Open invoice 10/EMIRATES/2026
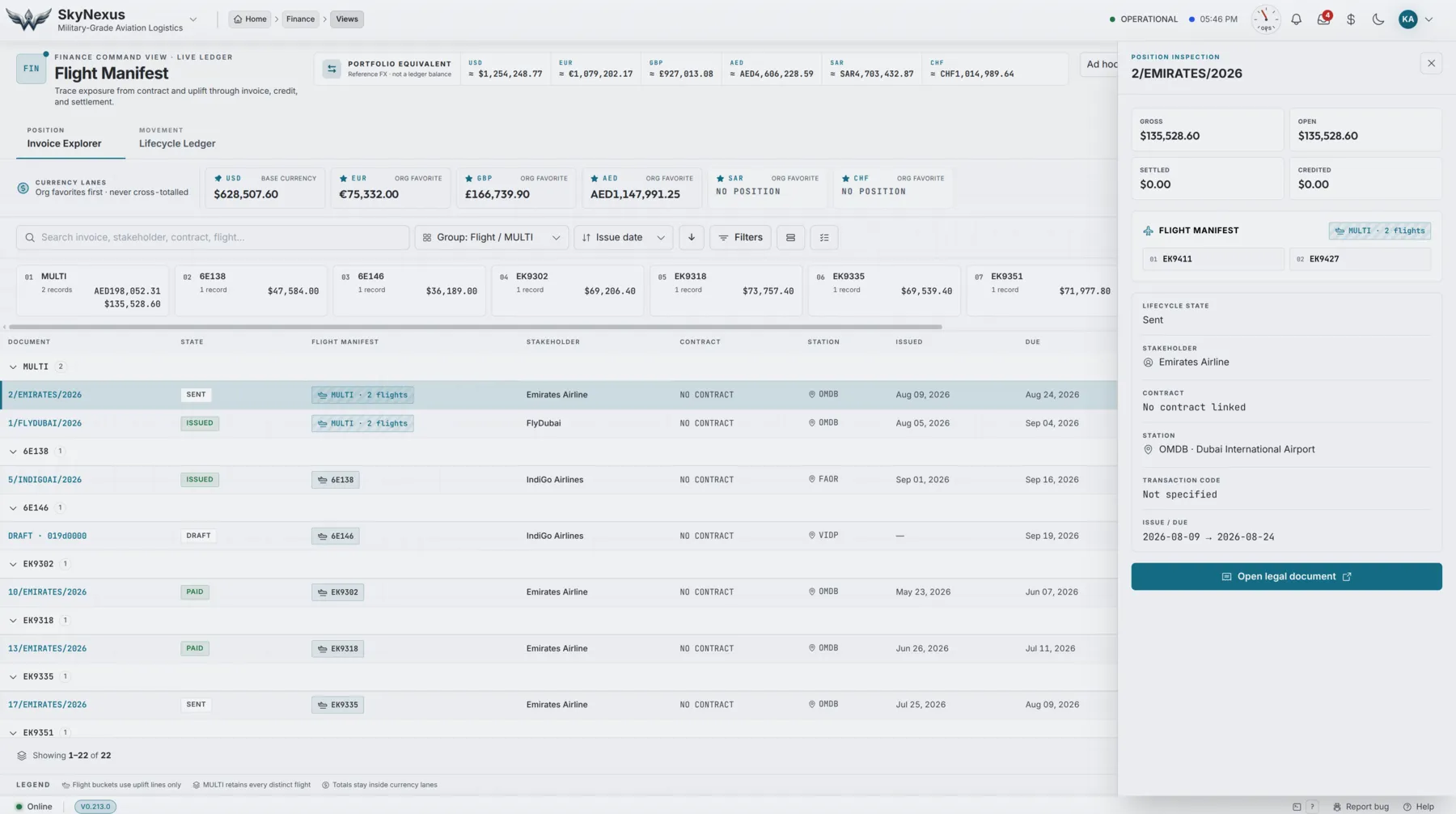This screenshot has width=1456, height=814. click(x=47, y=592)
